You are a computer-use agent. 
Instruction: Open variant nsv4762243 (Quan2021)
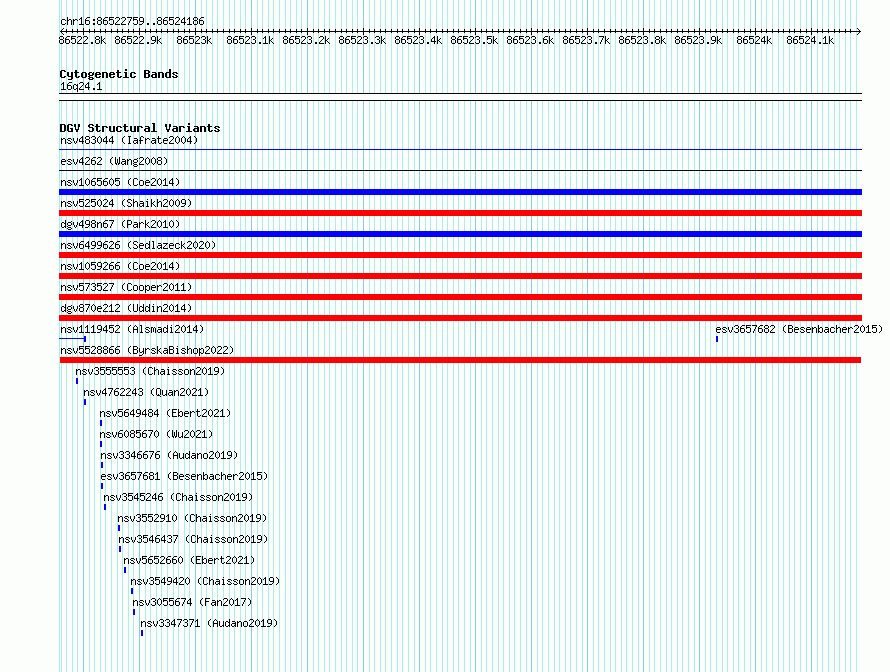pos(146,392)
